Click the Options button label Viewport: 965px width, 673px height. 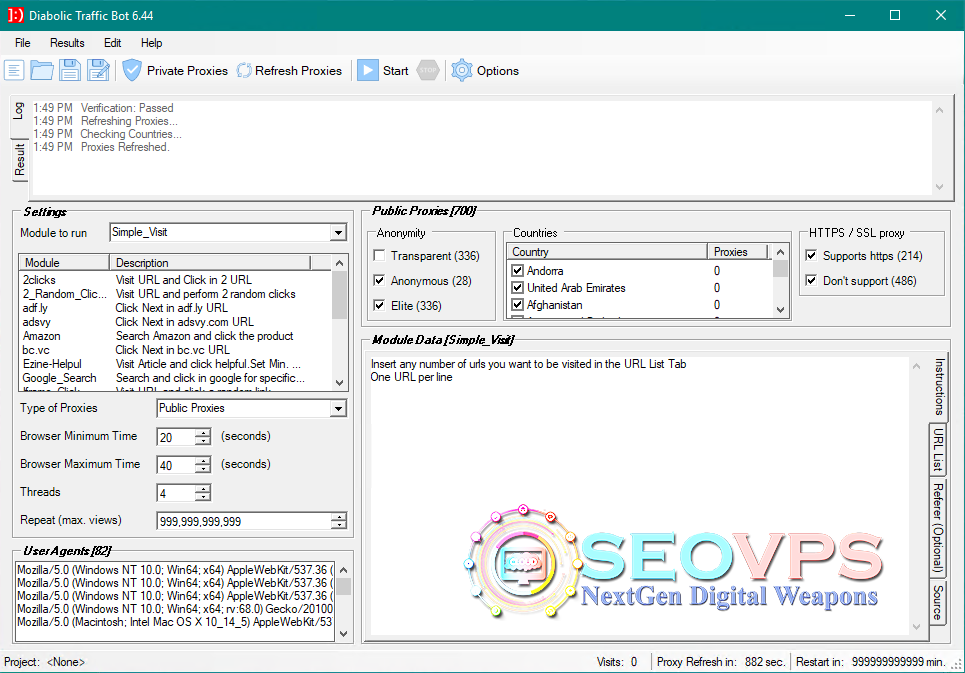pyautogui.click(x=498, y=71)
